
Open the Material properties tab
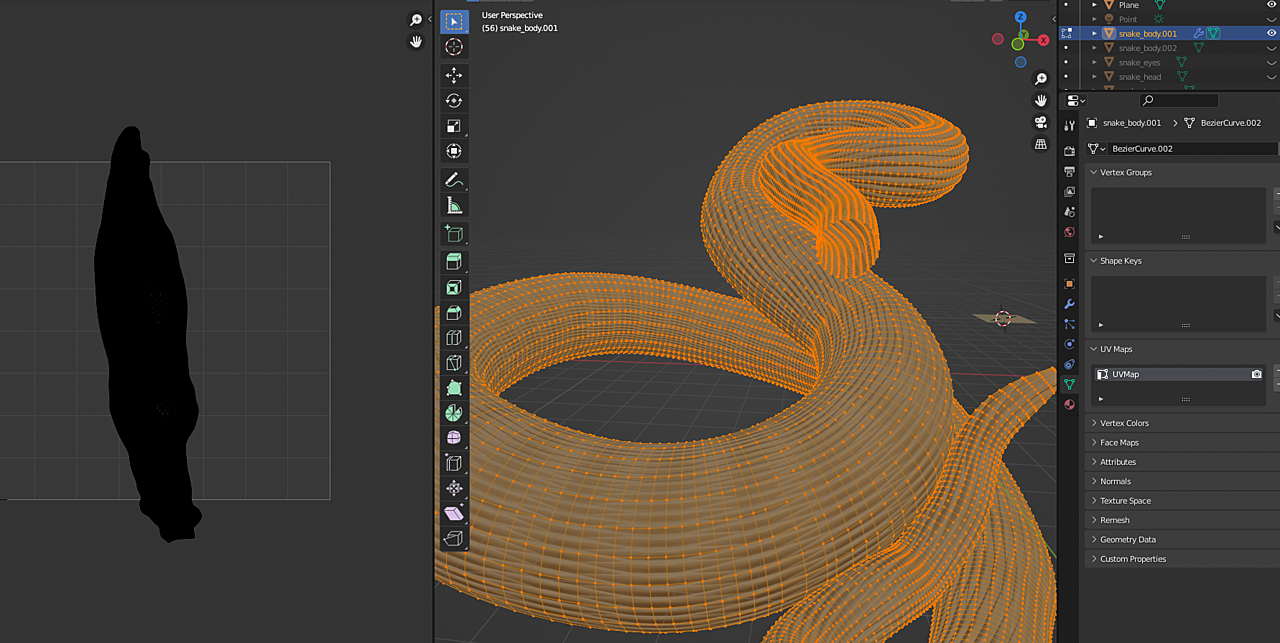(1069, 405)
